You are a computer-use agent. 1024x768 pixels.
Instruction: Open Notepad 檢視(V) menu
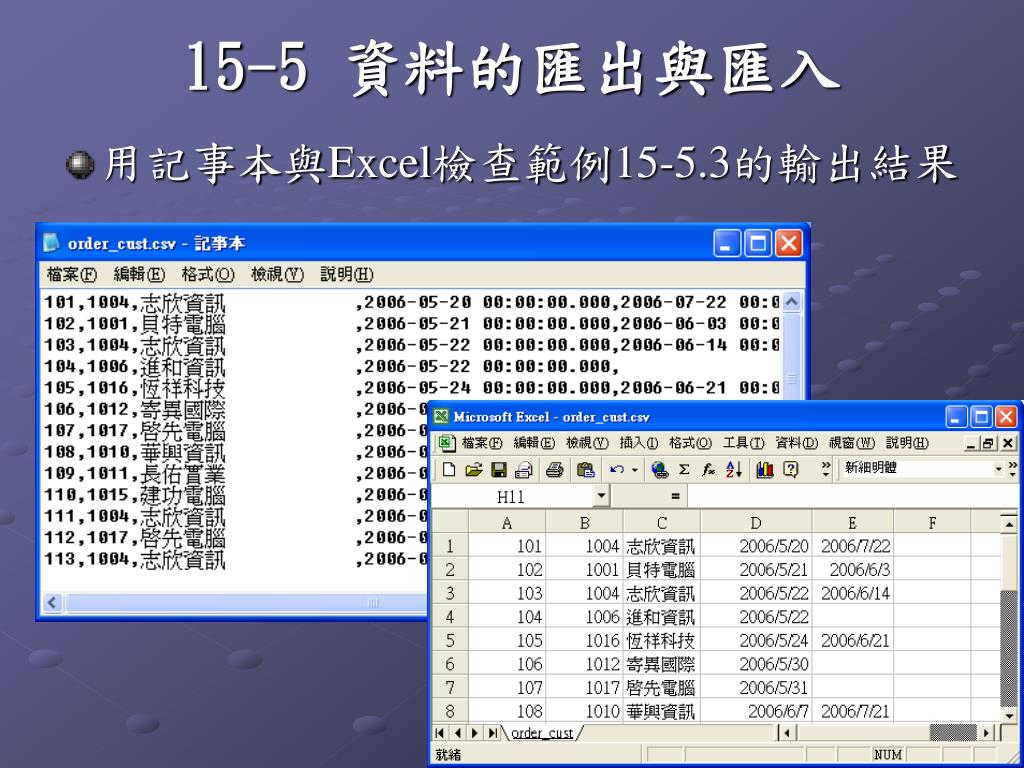coord(278,274)
